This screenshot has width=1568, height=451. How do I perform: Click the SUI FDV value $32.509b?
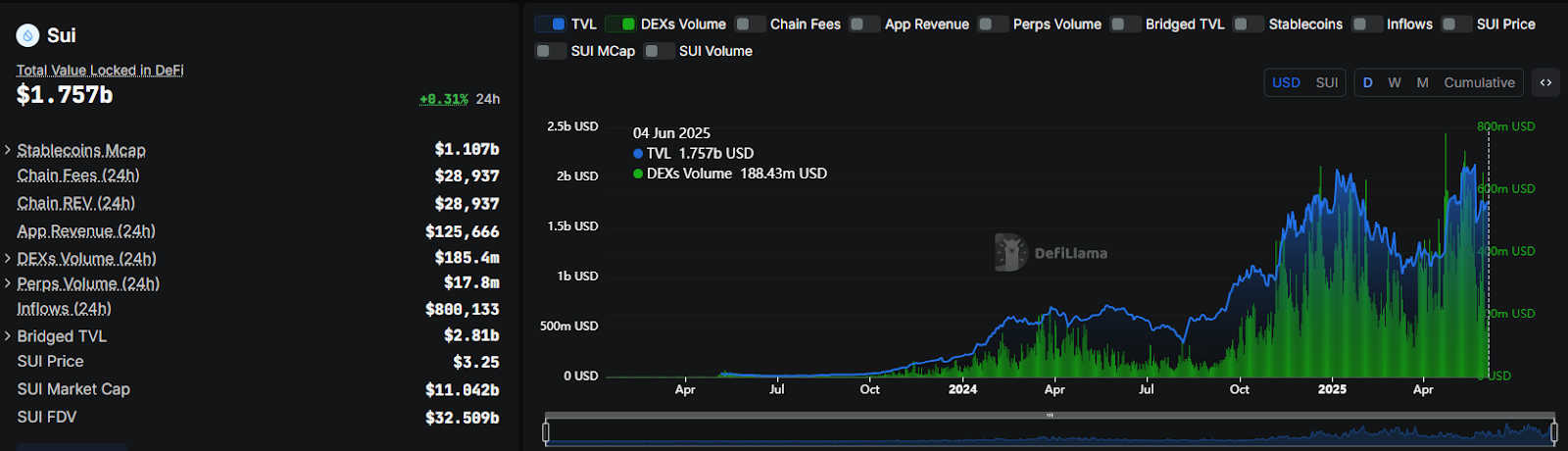coord(463,417)
